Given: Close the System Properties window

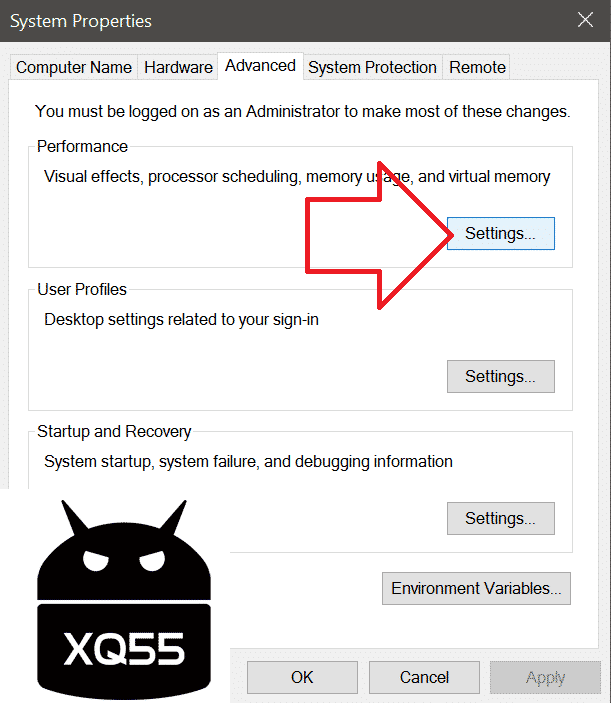Looking at the screenshot, I should point(586,19).
